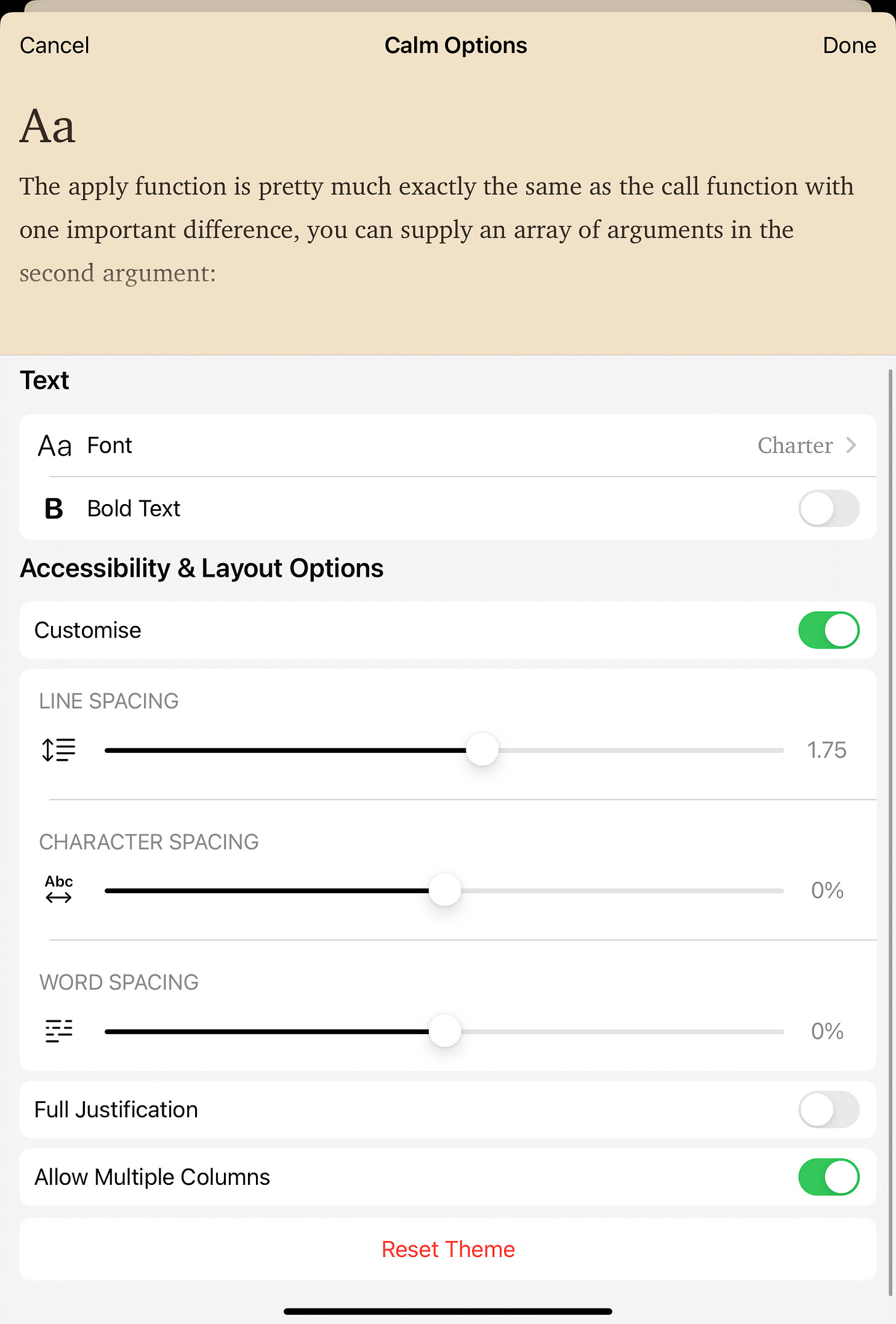Open the Font selection row

click(x=431, y=445)
